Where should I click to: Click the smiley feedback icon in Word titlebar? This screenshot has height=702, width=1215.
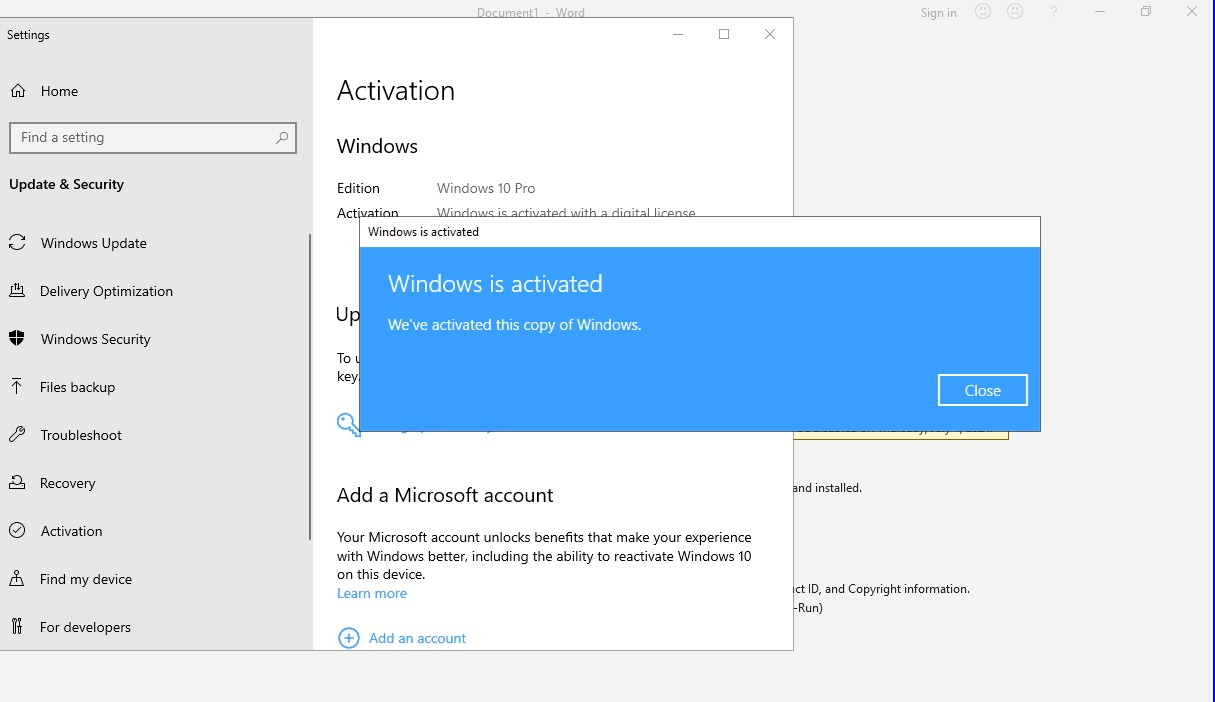click(x=981, y=12)
